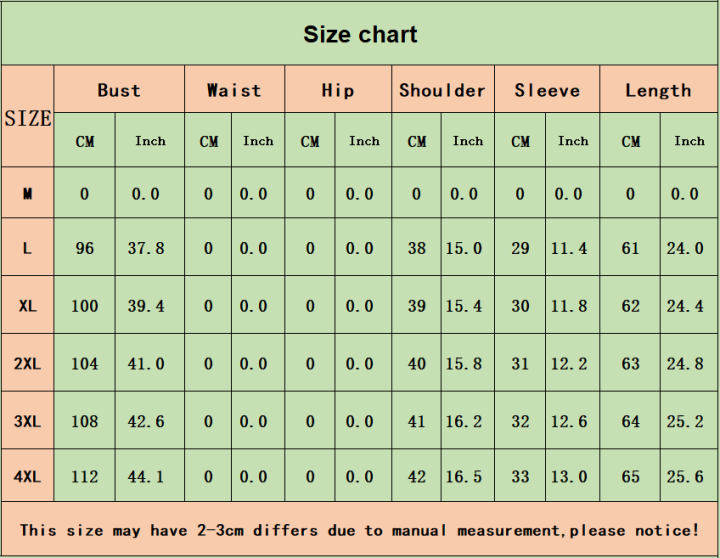Click shoulder inch value 15.4

[x=464, y=306]
